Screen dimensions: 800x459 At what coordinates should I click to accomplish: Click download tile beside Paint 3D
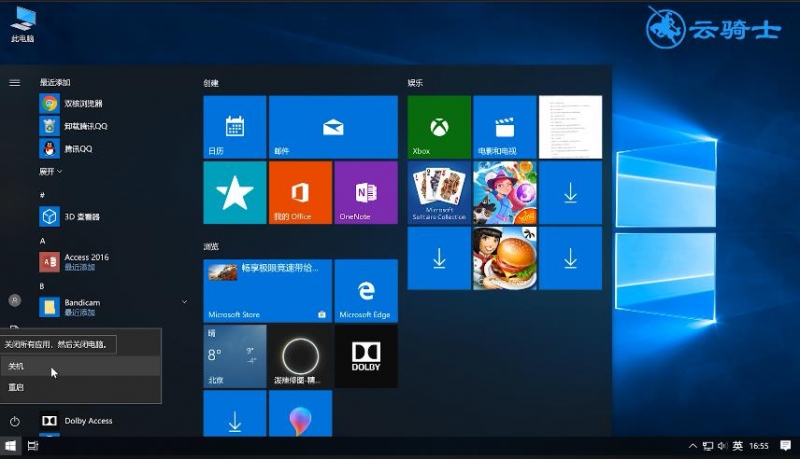coord(235,414)
